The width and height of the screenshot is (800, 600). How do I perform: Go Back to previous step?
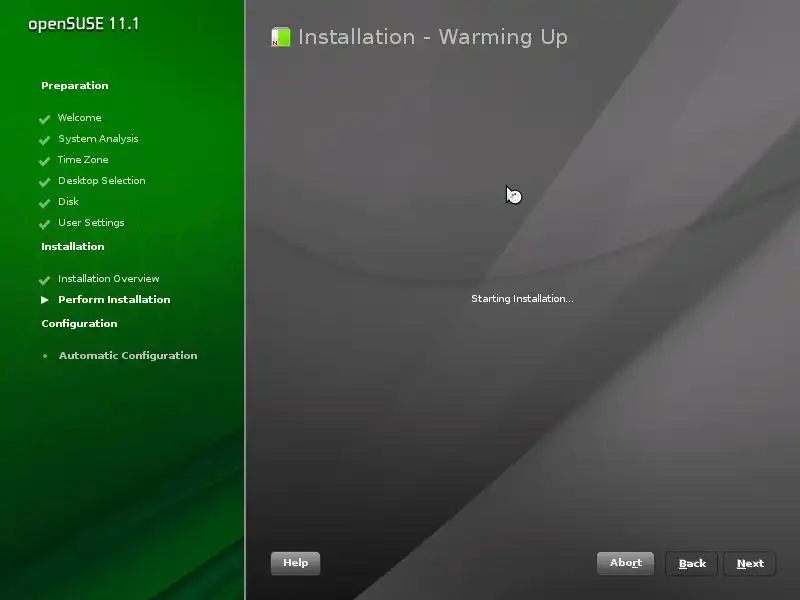pos(692,564)
